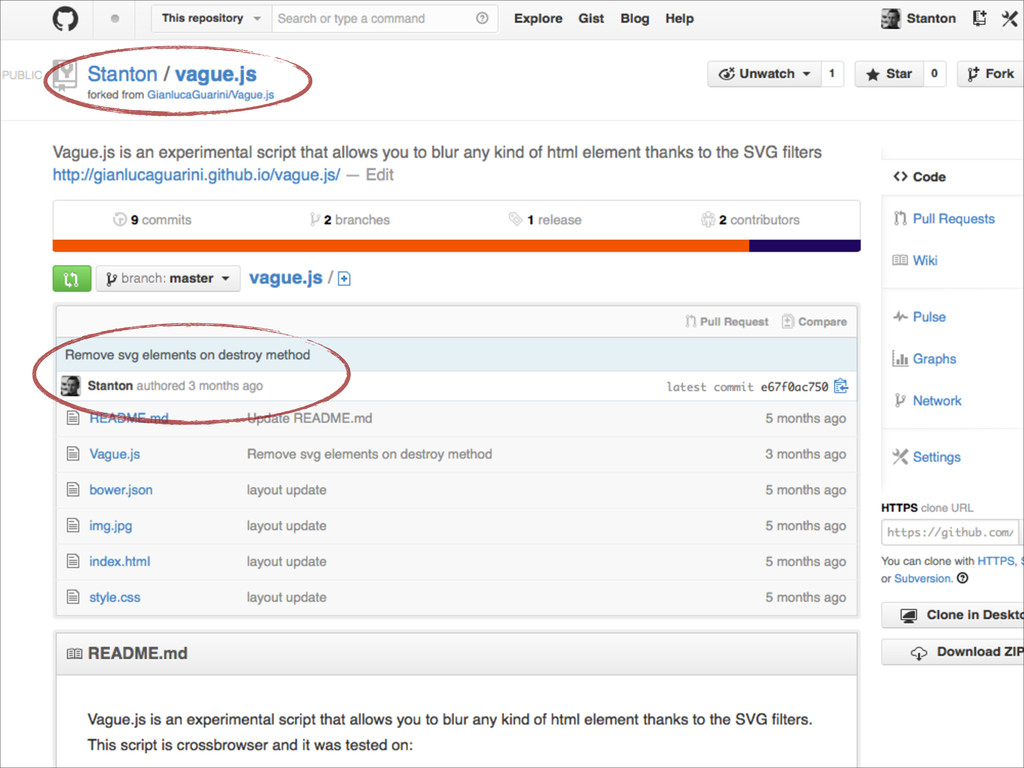Open the Explore menu item

pos(538,18)
